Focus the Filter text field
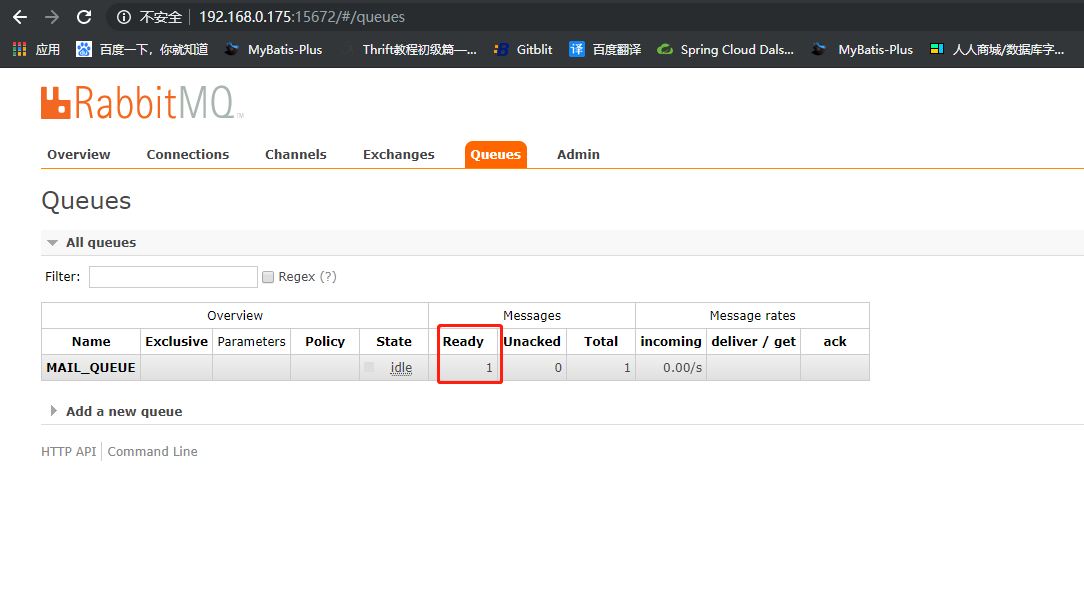This screenshot has width=1084, height=605. pyautogui.click(x=174, y=277)
